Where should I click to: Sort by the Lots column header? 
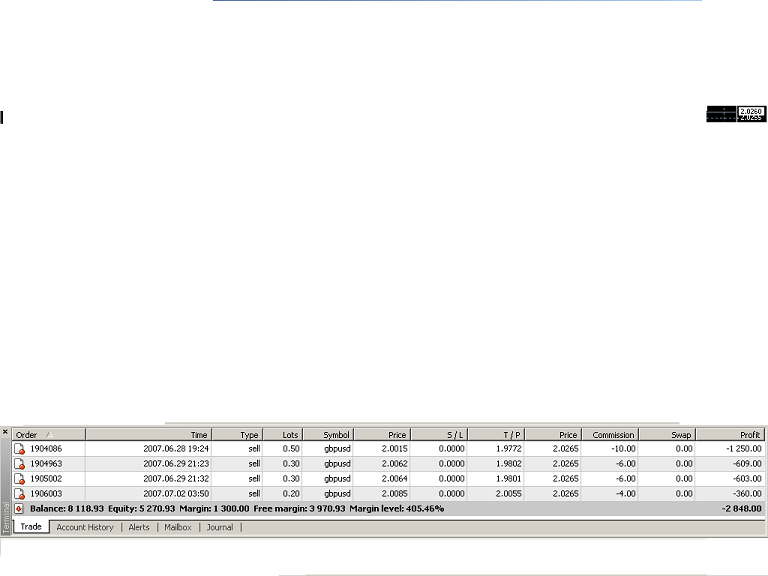[x=283, y=434]
